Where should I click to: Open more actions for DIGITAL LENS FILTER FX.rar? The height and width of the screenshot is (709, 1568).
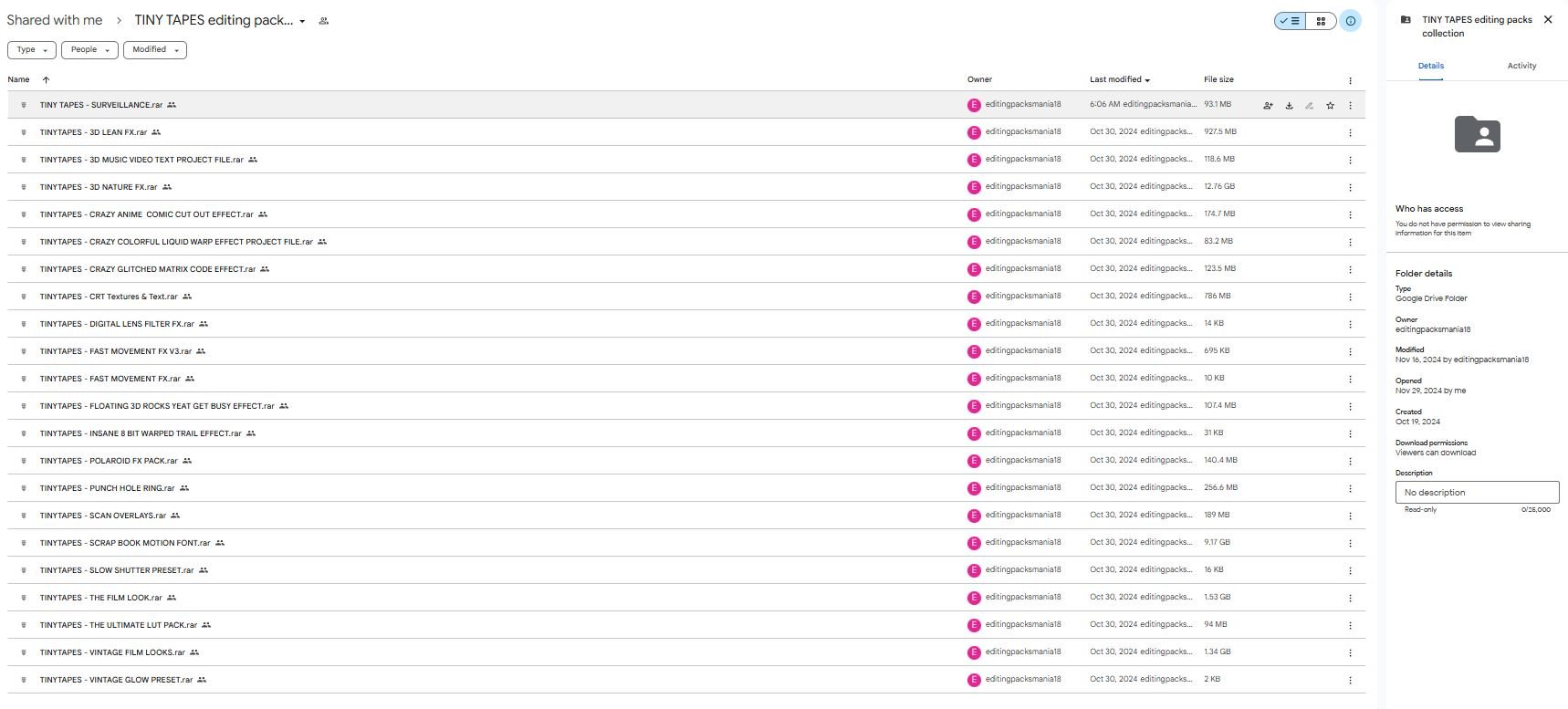[x=1350, y=325]
